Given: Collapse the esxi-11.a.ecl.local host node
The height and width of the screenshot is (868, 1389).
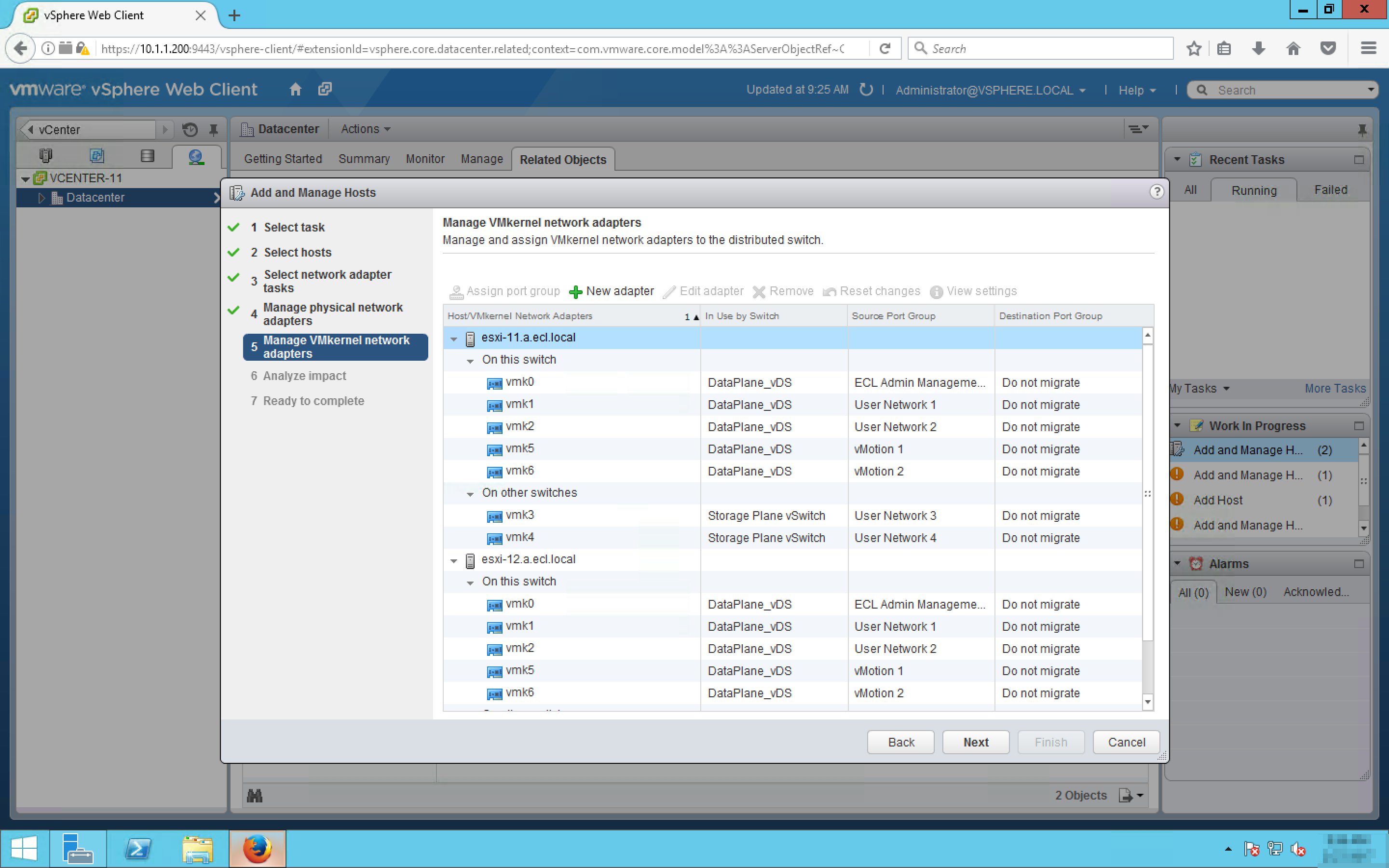Looking at the screenshot, I should coord(454,339).
